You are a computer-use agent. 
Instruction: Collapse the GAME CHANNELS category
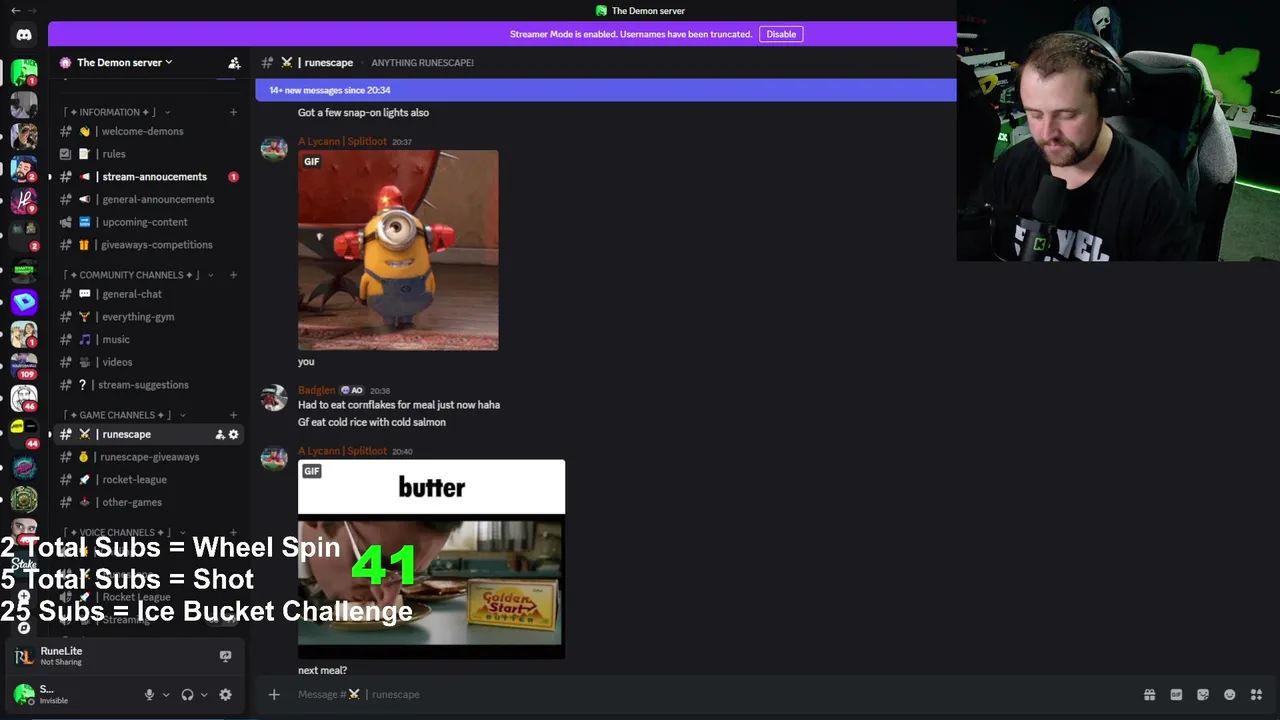click(124, 415)
